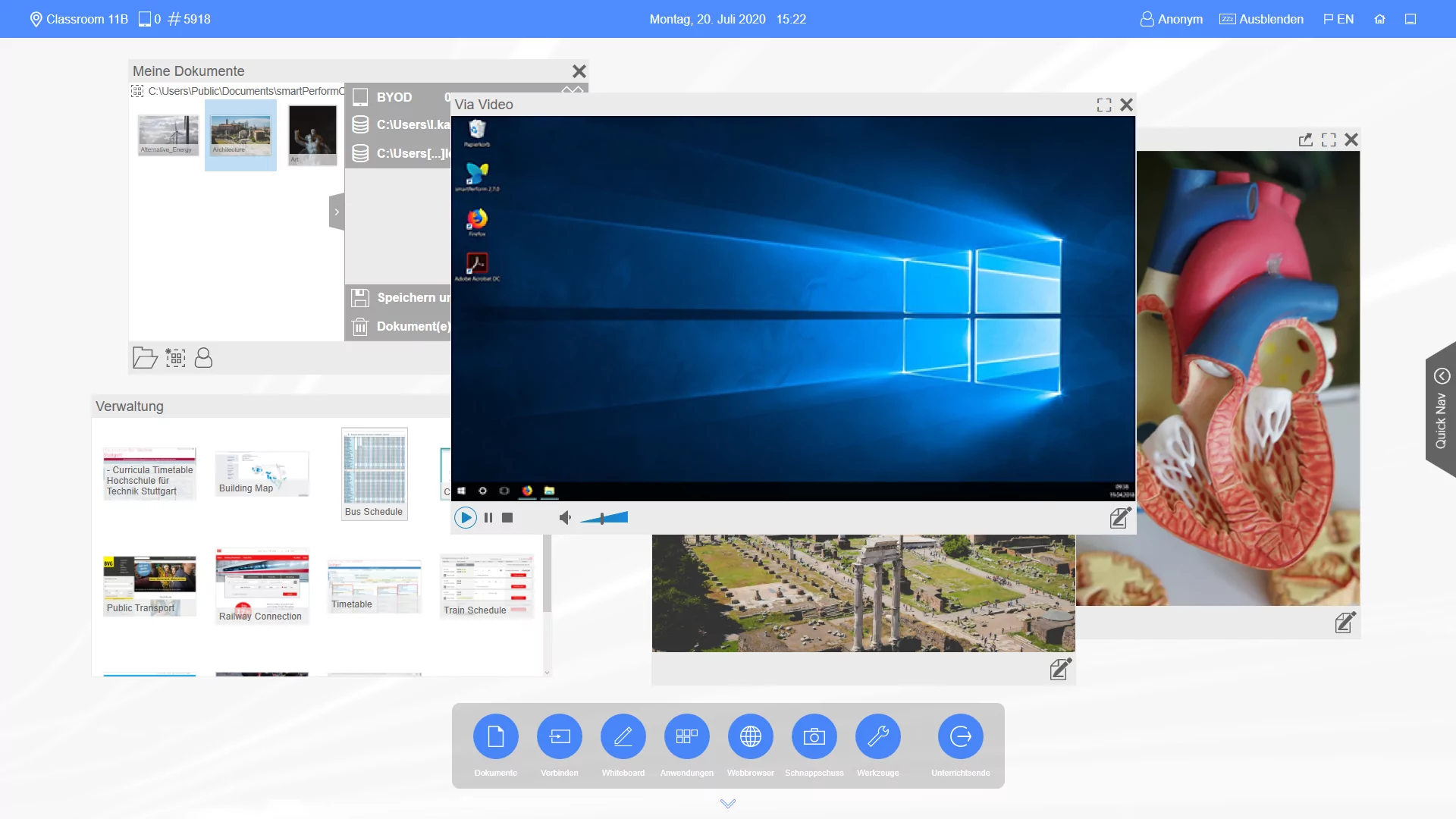Click Unterrichtsende to end the lesson

pos(960,736)
